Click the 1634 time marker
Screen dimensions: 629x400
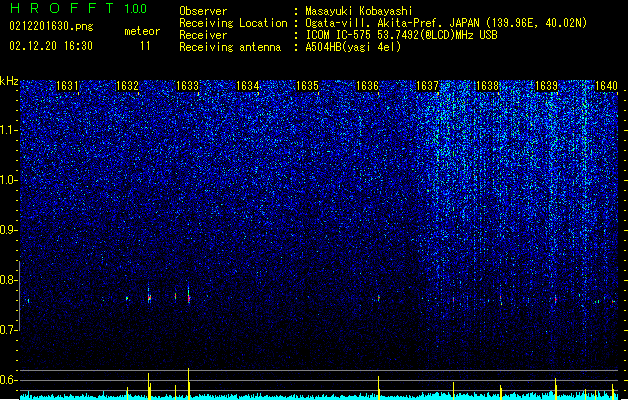(248, 86)
